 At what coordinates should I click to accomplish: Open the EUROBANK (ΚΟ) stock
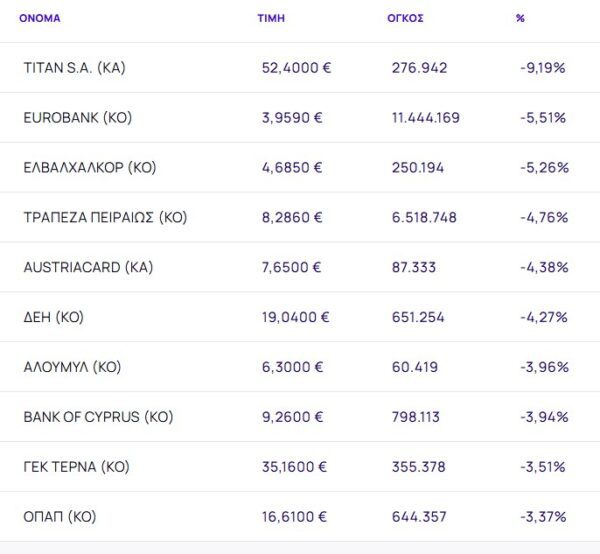77,118
